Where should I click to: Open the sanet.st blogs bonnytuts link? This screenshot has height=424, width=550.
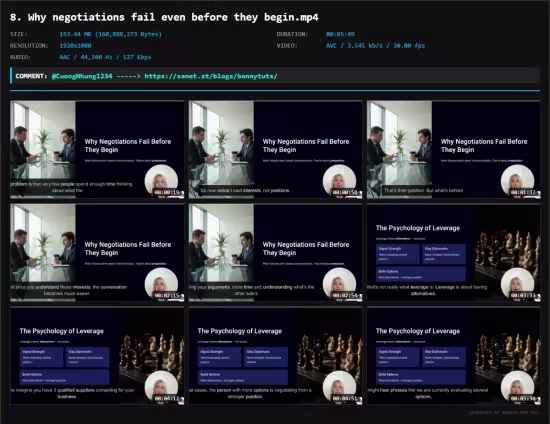point(211,76)
